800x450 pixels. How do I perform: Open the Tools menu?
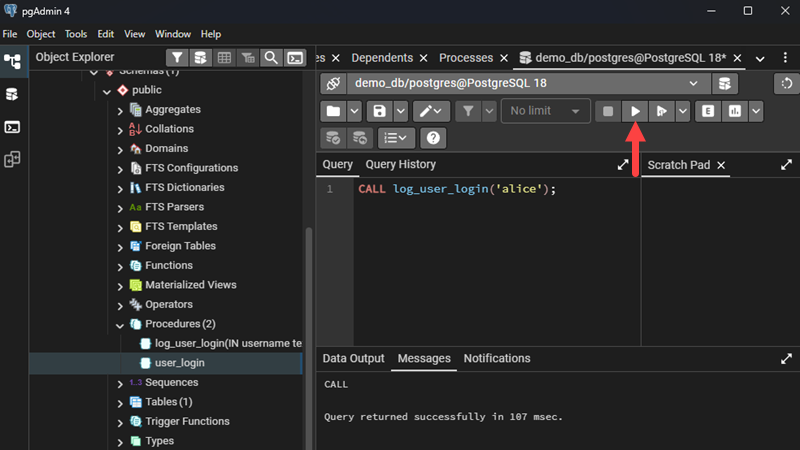click(x=76, y=34)
